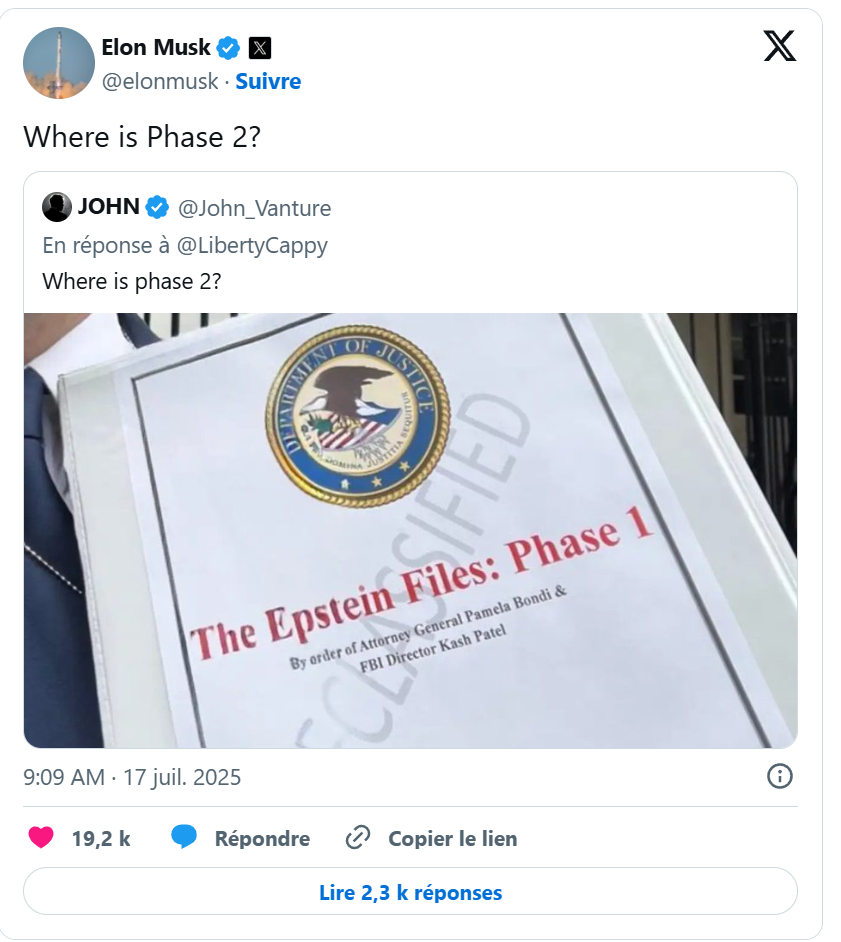The height and width of the screenshot is (942, 841).
Task: Click the blue reply speech bubble icon
Action: [x=184, y=837]
